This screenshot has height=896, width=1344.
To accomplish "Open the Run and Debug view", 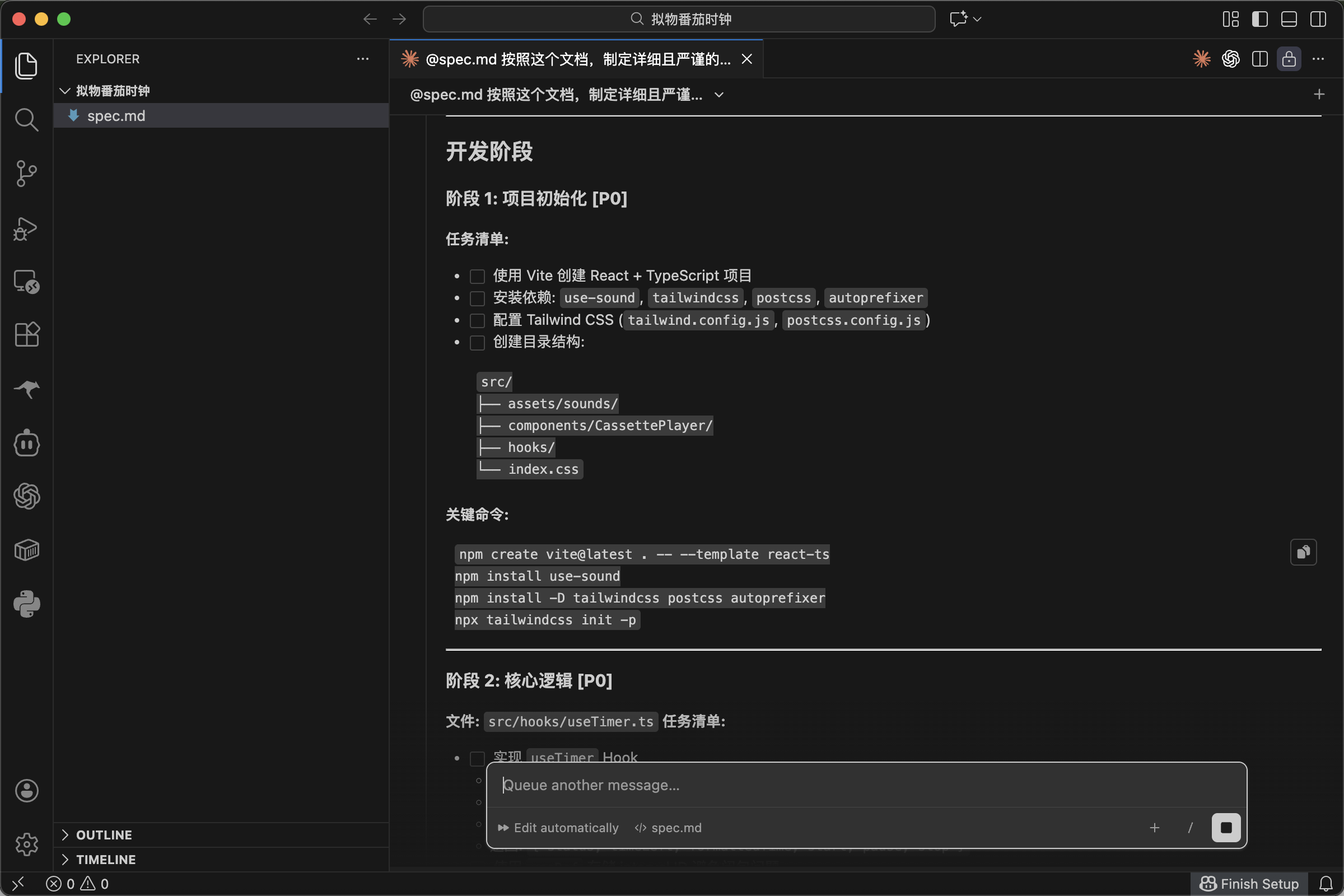I will tap(26, 228).
